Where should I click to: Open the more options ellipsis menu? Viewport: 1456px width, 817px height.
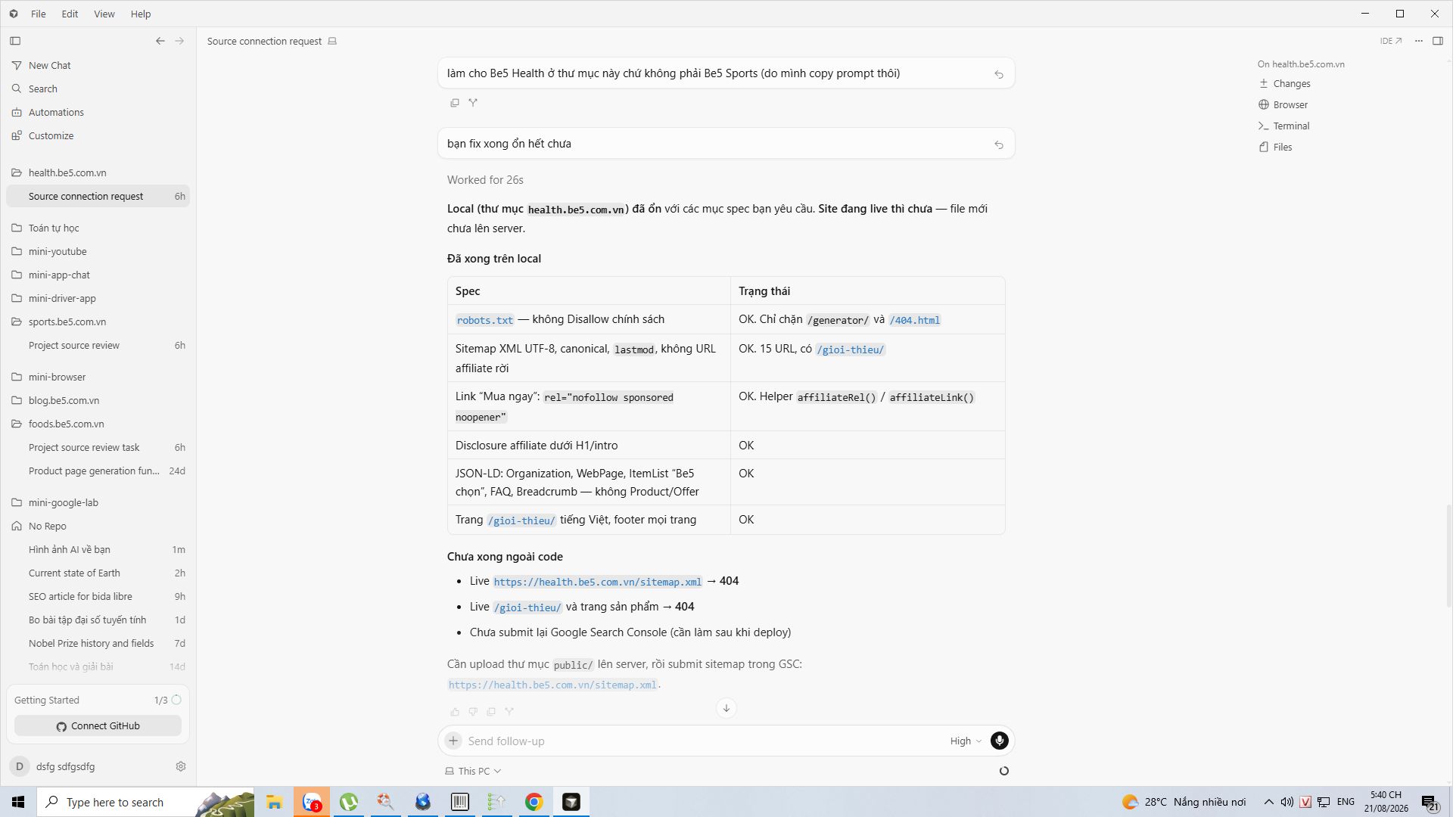coord(1419,41)
